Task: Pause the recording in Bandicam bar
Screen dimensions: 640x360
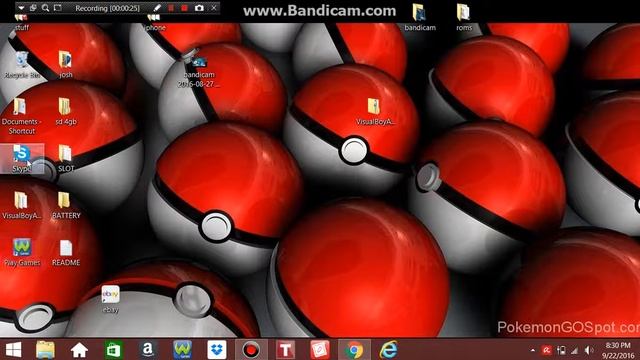Action: point(171,8)
